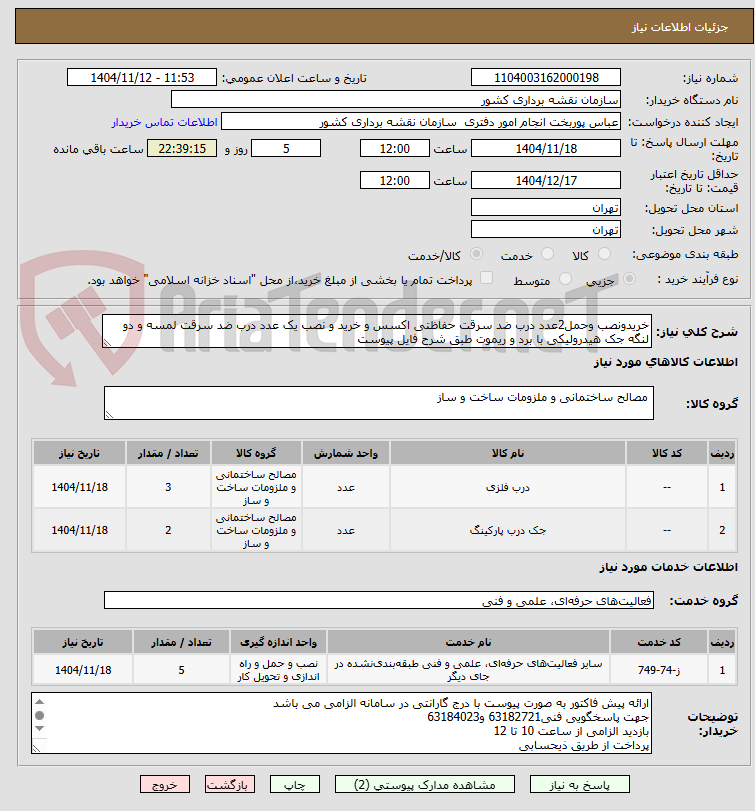Click the درب فلزی item cell
The height and width of the screenshot is (811, 755).
[508, 487]
